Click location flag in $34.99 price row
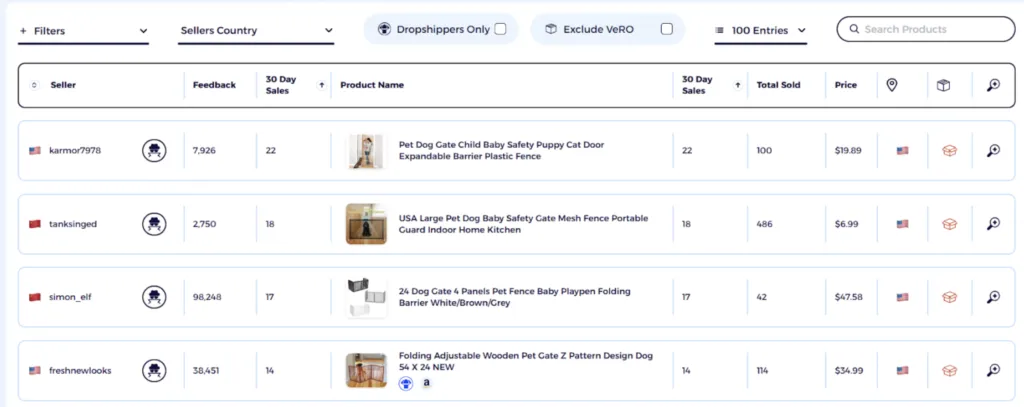Image resolution: width=1024 pixels, height=407 pixels. coord(903,370)
